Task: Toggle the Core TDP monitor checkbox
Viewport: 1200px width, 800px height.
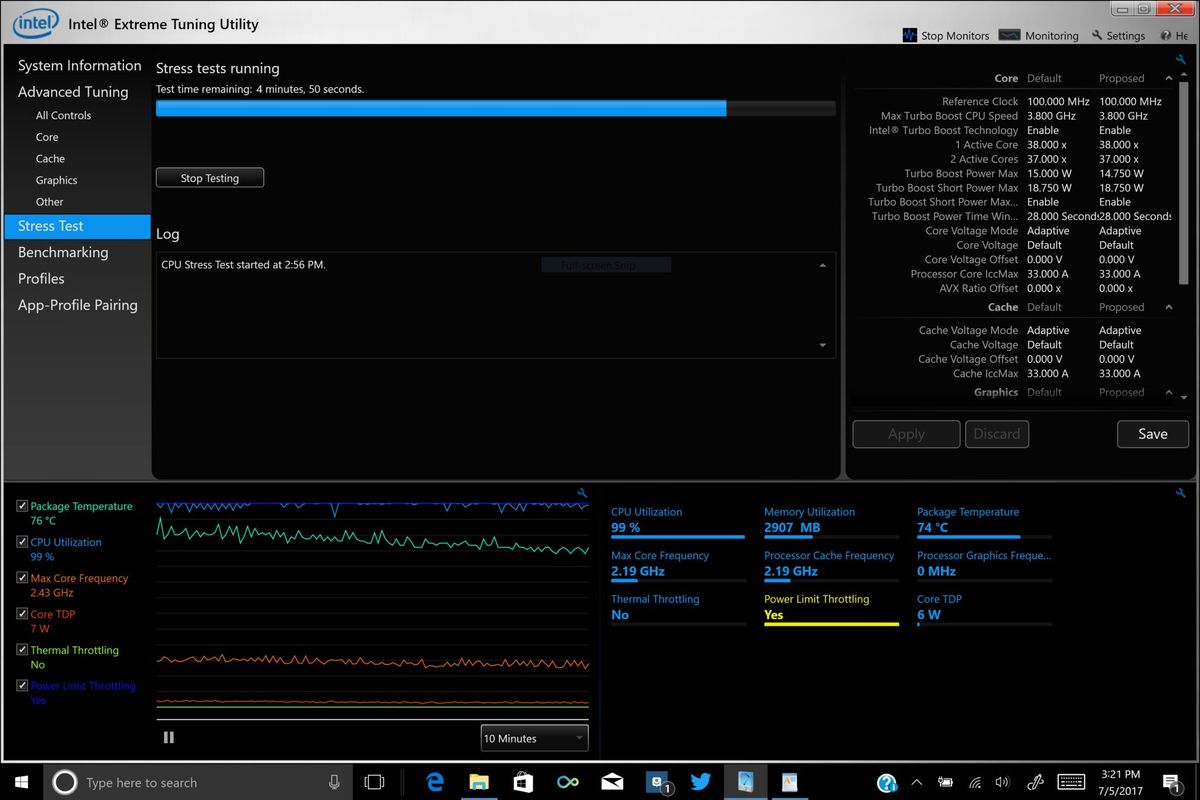Action: (22, 614)
